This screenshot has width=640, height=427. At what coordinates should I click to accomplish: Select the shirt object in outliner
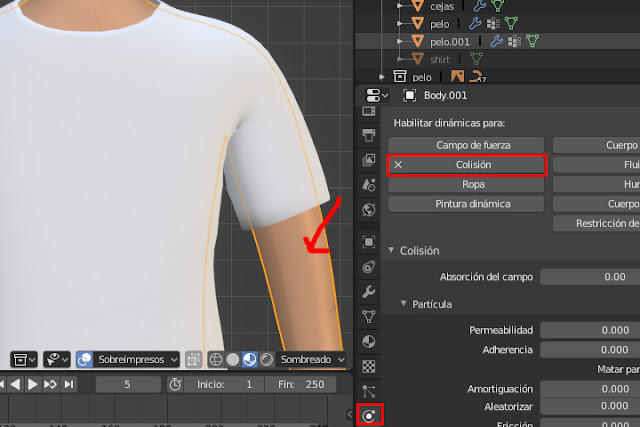coord(440,60)
